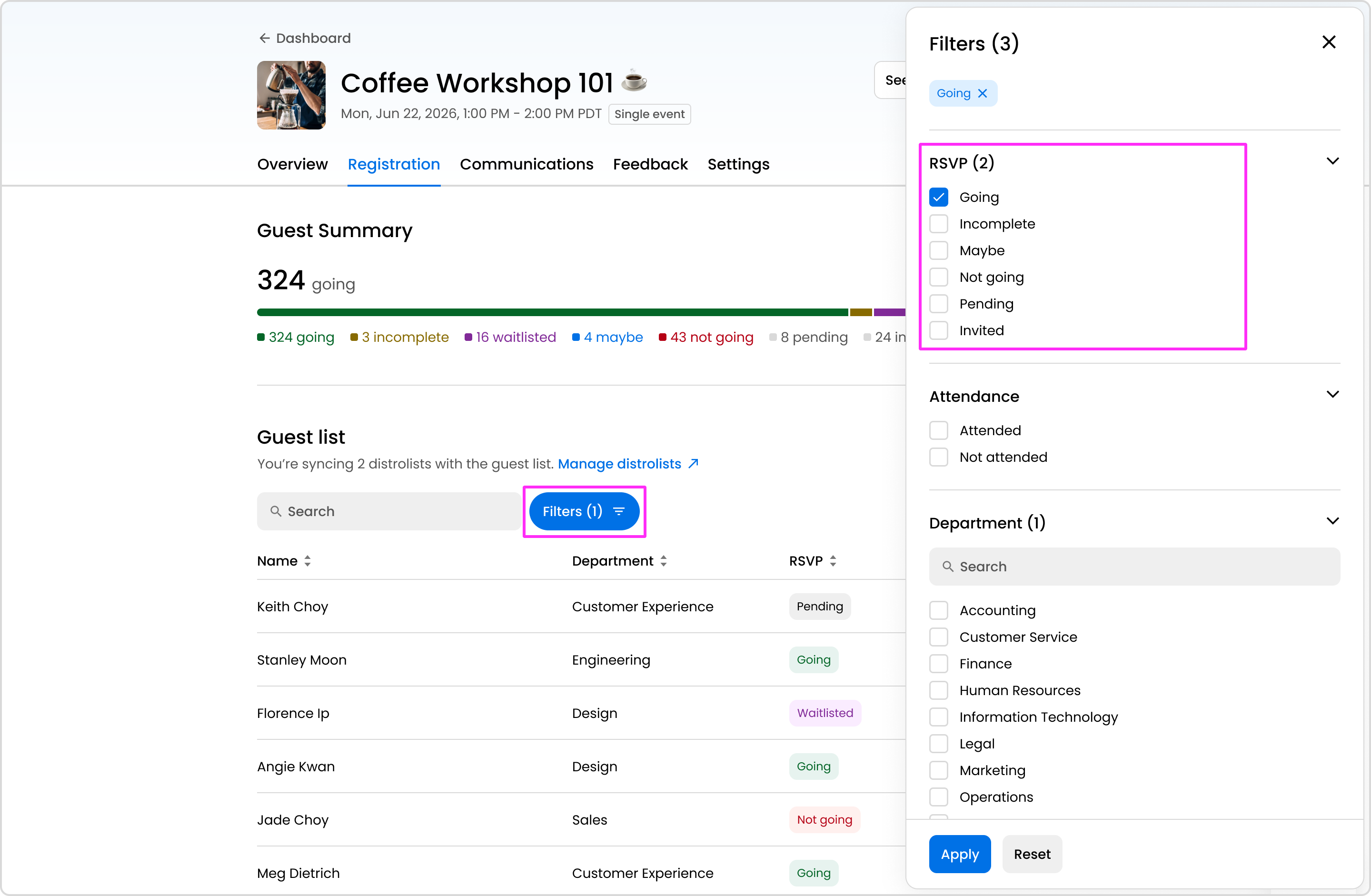Click the Coffee Workshop event thumbnail
Image resolution: width=1371 pixels, height=896 pixels.
[x=291, y=95]
